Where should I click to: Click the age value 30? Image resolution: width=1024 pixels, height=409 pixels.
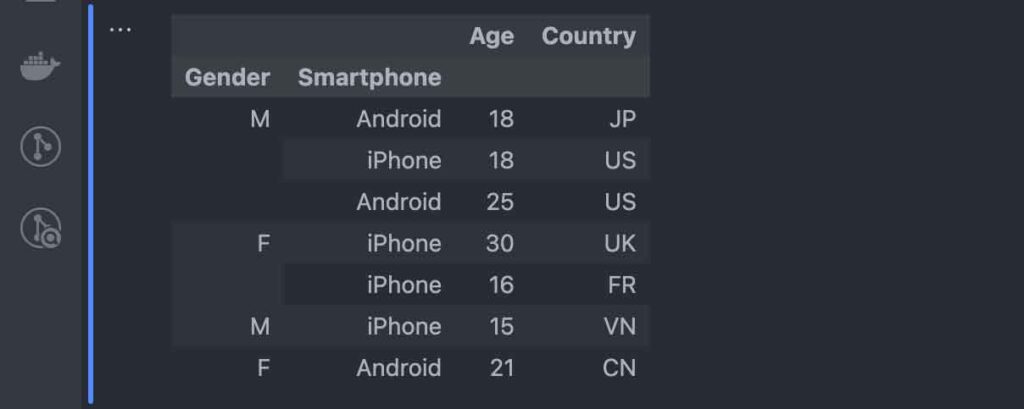500,243
